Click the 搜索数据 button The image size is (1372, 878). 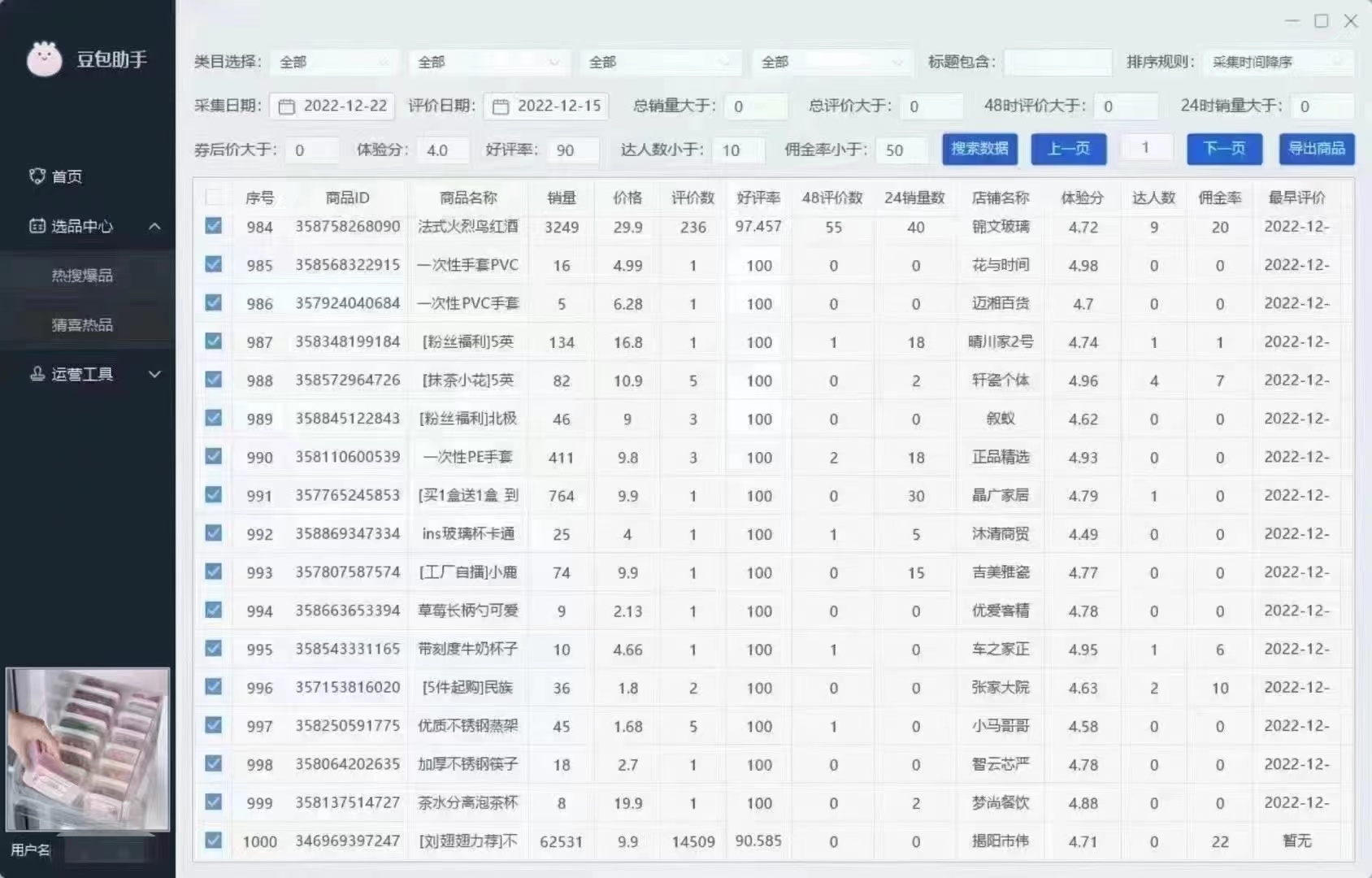pyautogui.click(x=979, y=149)
